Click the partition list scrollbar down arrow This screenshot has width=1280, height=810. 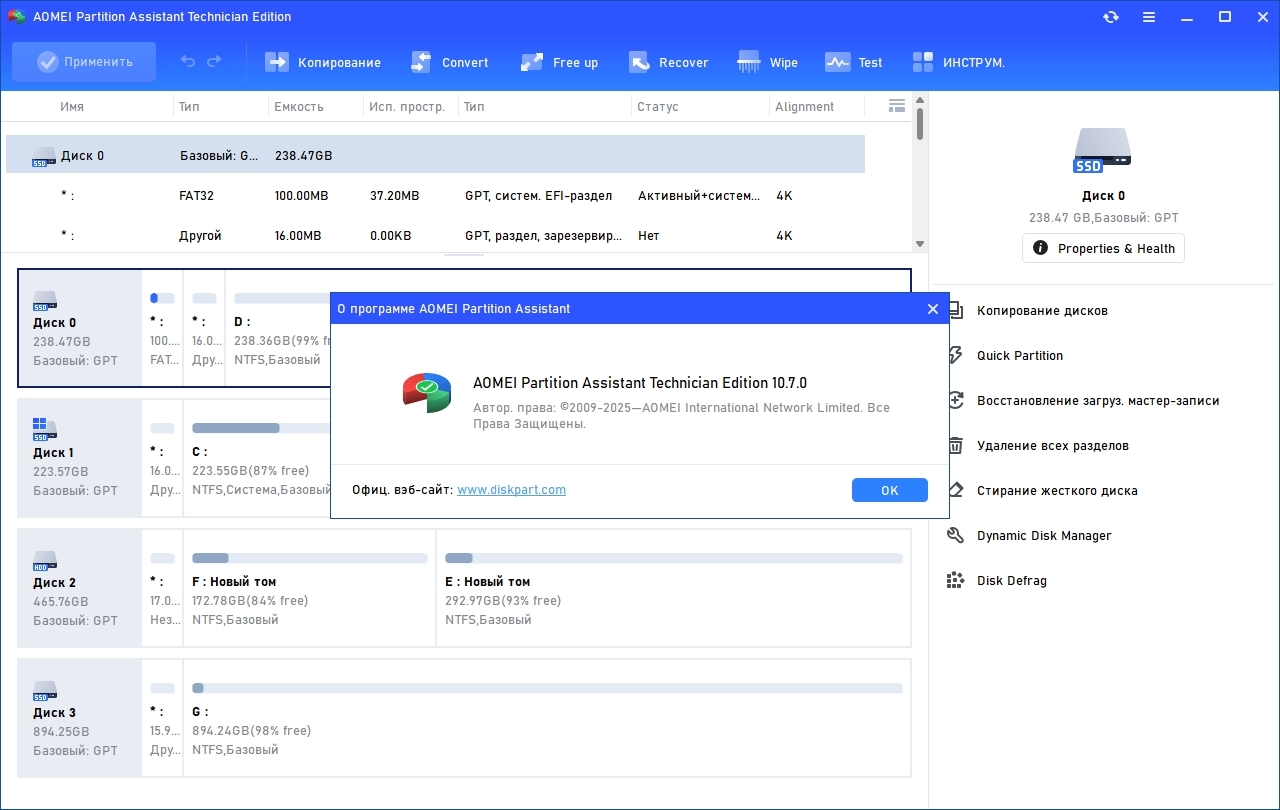coord(920,243)
